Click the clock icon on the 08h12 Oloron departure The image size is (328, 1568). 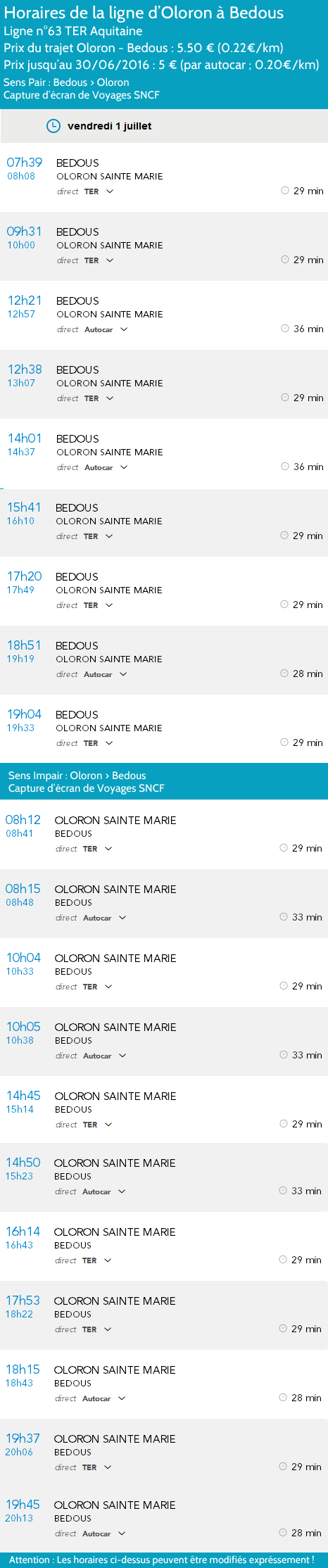pyautogui.click(x=284, y=847)
